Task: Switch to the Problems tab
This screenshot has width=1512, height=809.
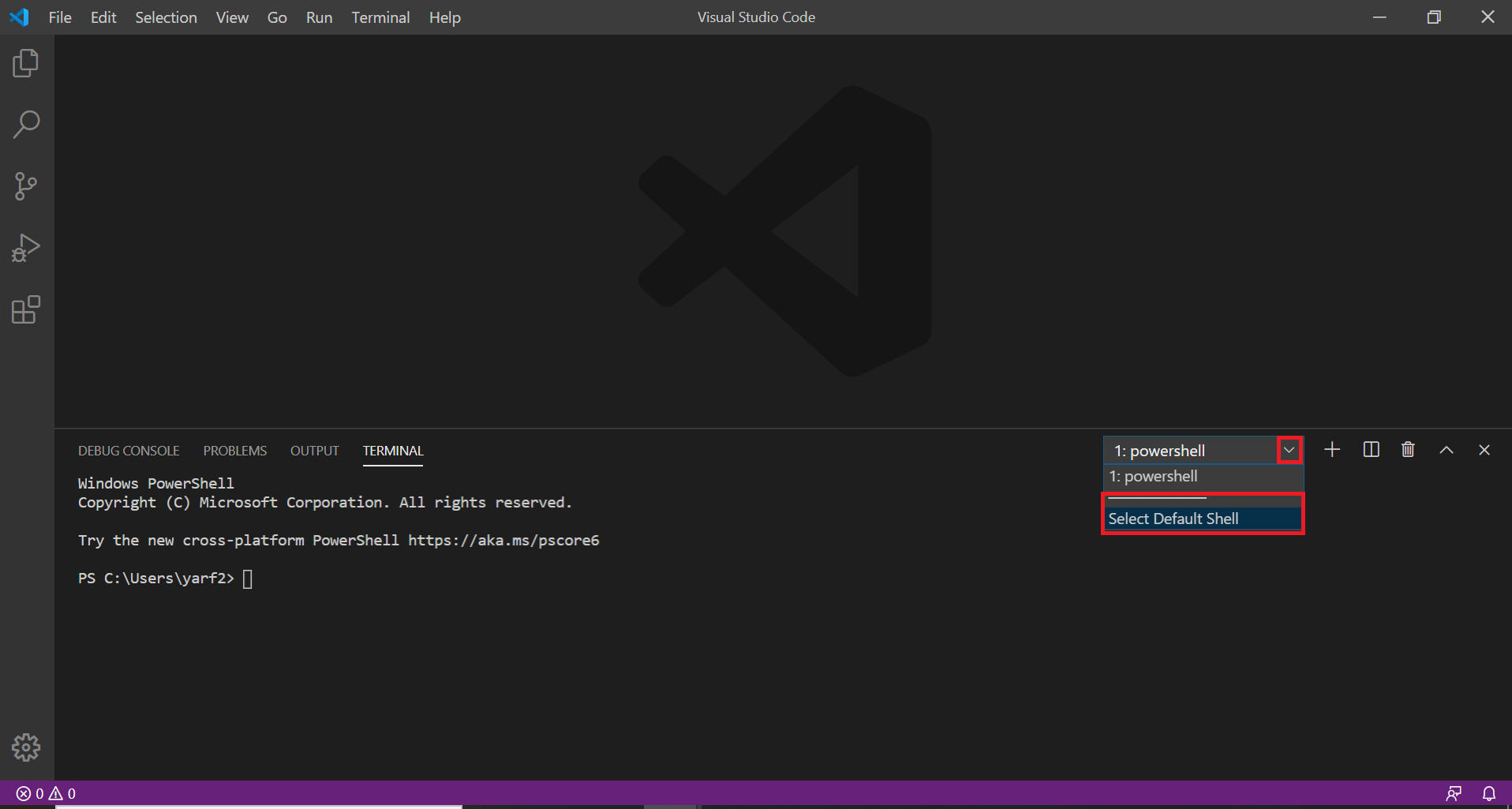Action: click(234, 451)
